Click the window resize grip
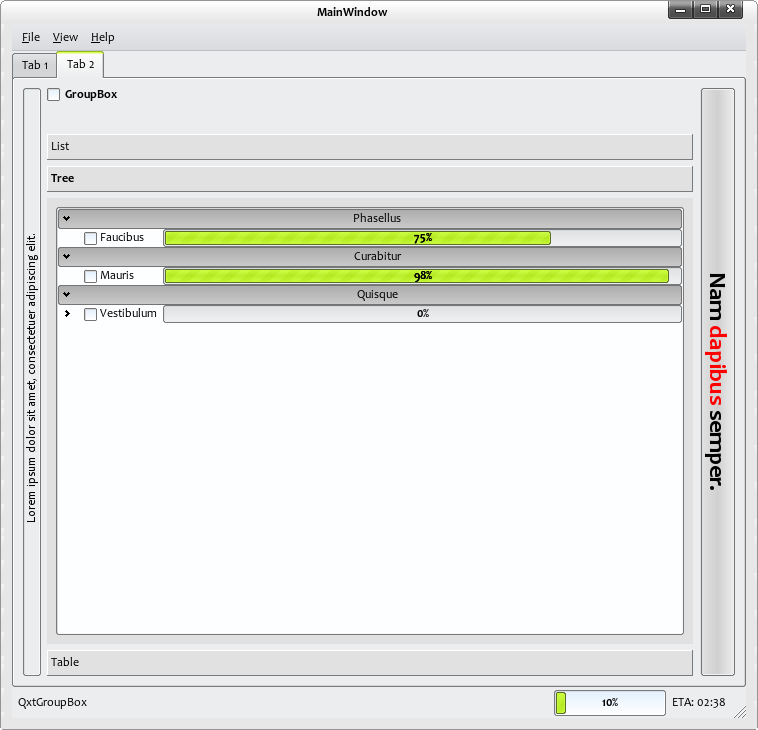This screenshot has width=758, height=730. (740, 712)
